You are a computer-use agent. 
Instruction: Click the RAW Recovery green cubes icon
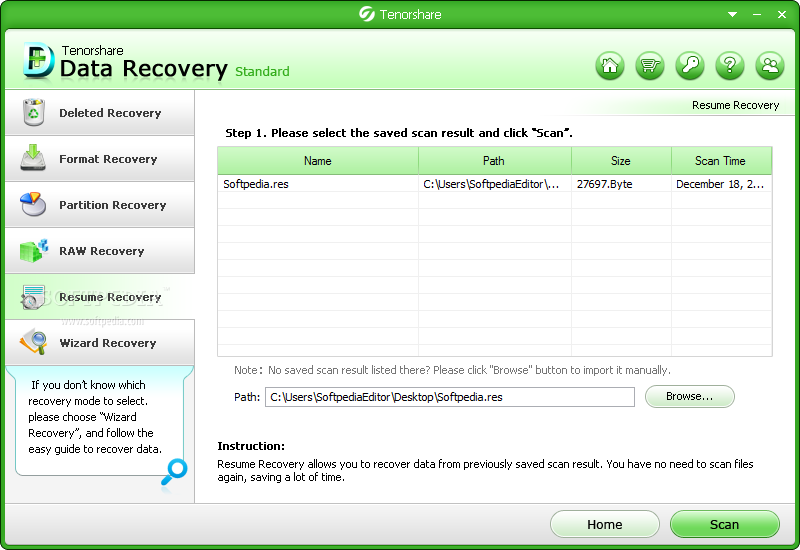coord(34,251)
